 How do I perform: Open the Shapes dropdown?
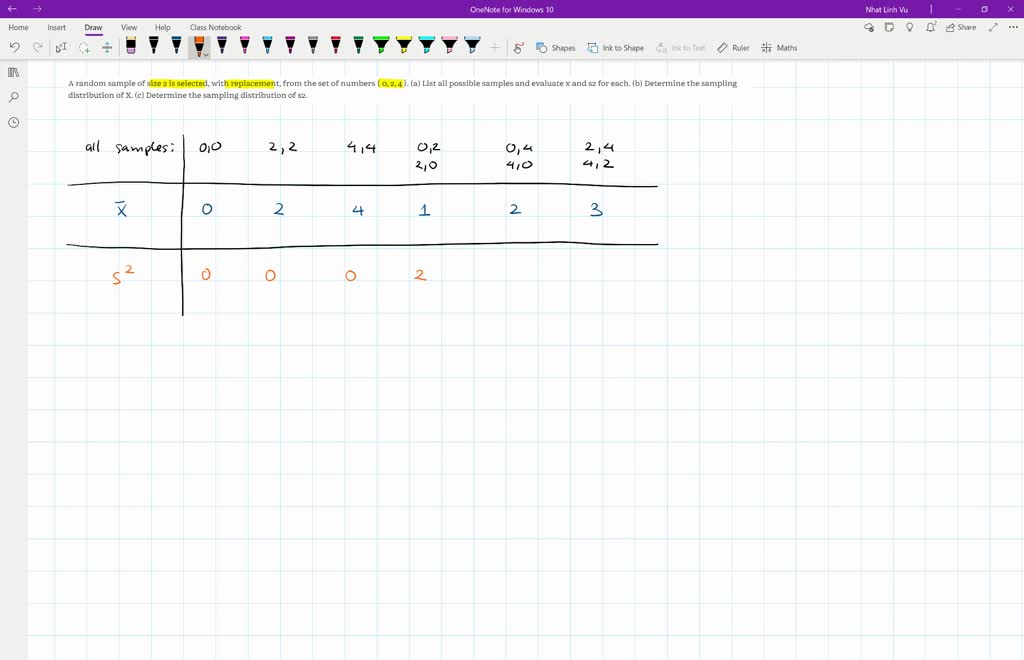click(556, 47)
